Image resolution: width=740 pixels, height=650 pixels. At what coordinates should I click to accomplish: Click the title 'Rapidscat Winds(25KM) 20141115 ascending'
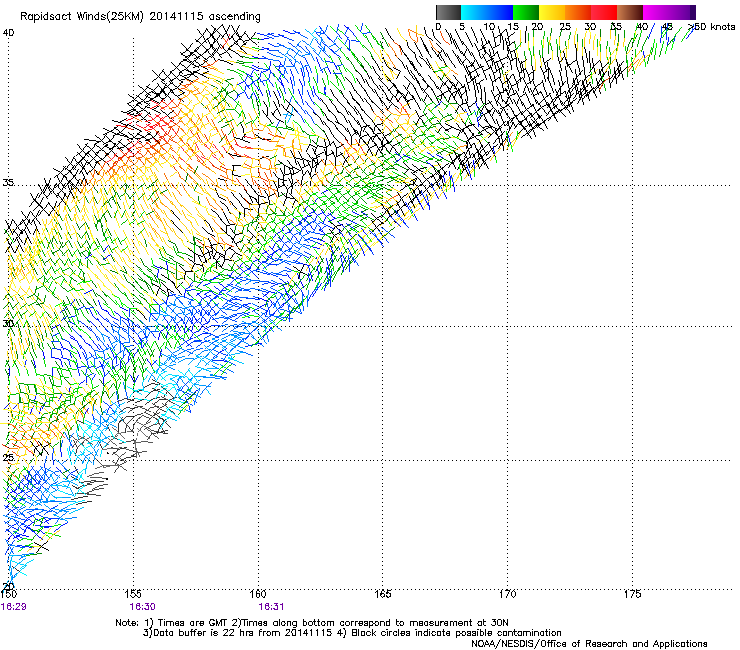[x=140, y=16]
